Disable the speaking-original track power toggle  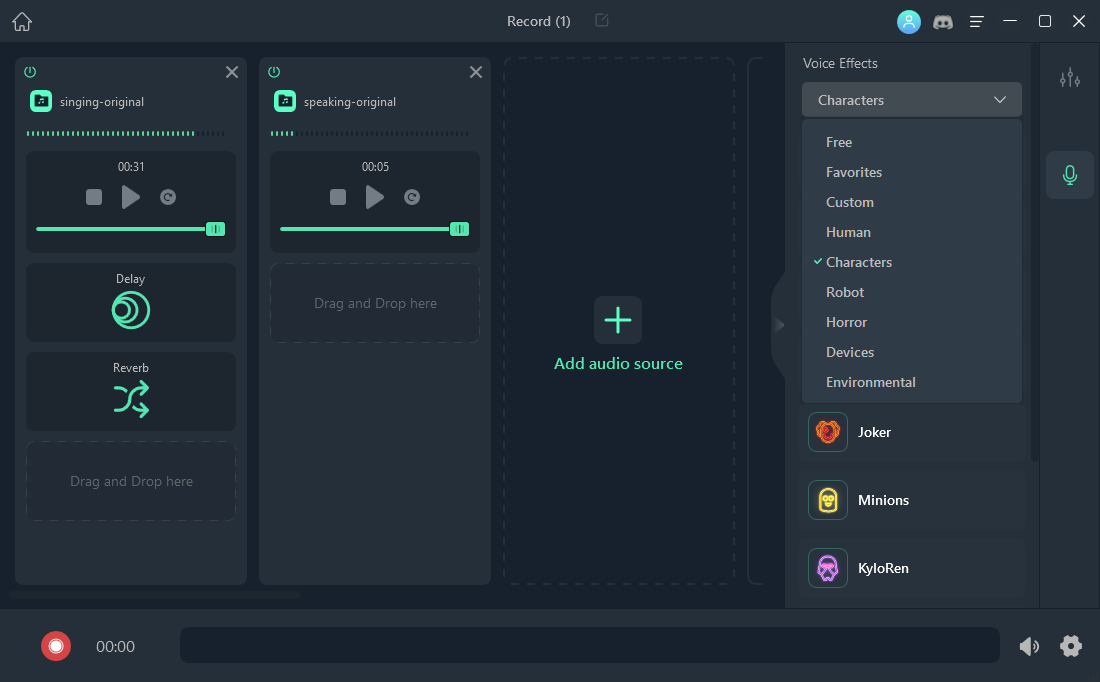274,71
